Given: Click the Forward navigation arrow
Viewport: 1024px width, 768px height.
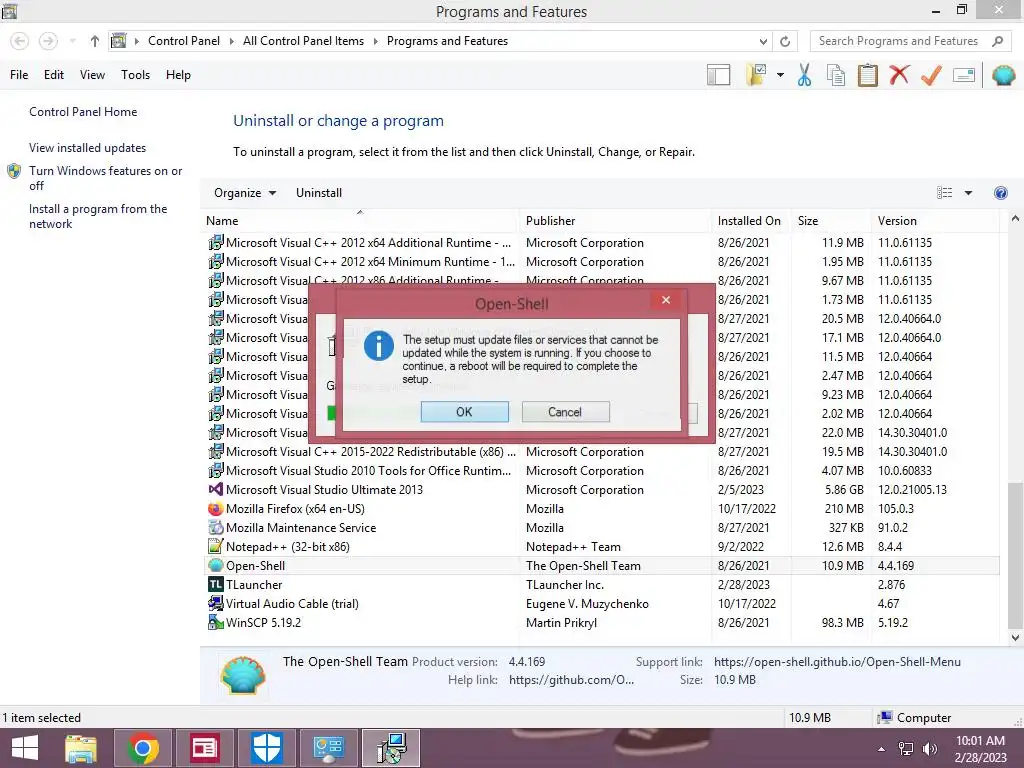Looking at the screenshot, I should point(48,41).
